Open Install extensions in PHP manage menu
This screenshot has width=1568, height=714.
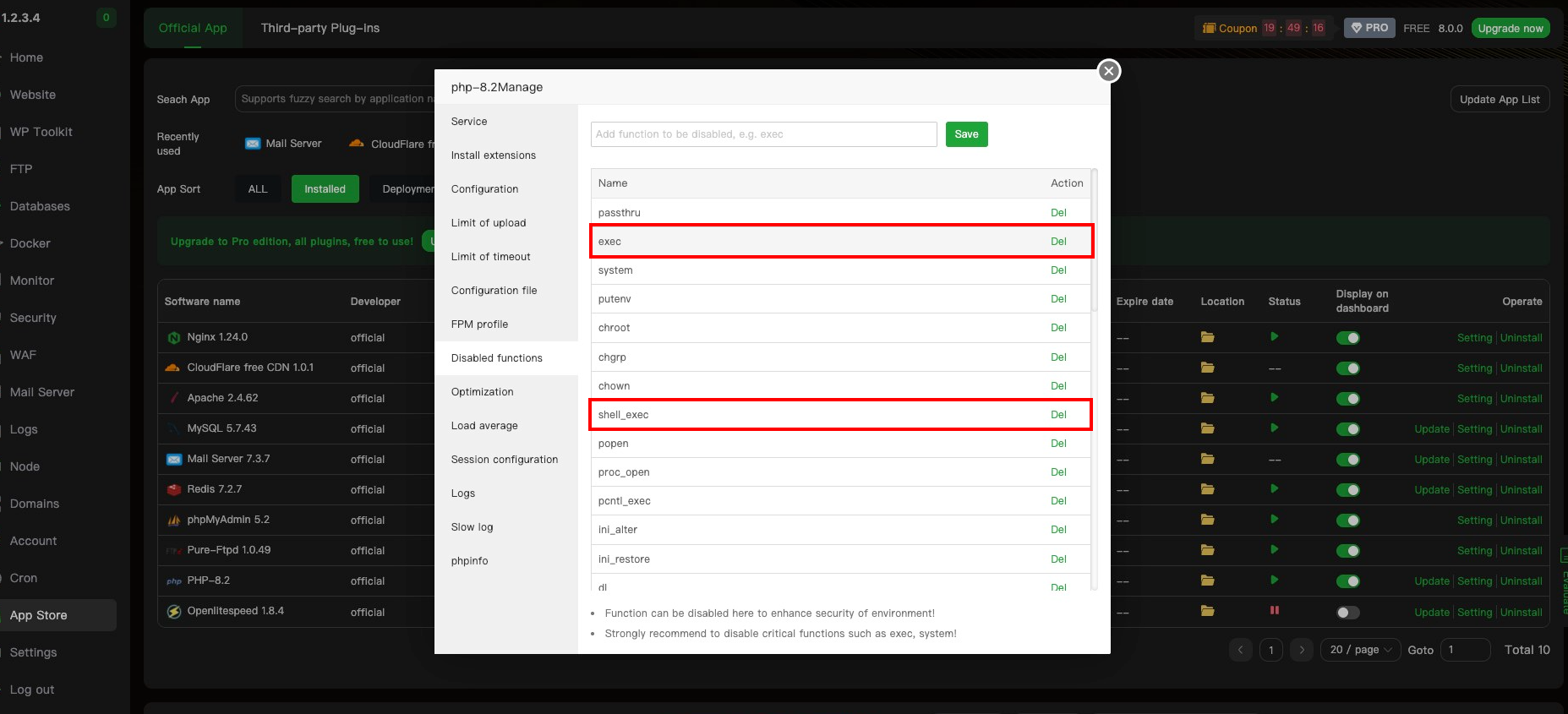pyautogui.click(x=494, y=155)
